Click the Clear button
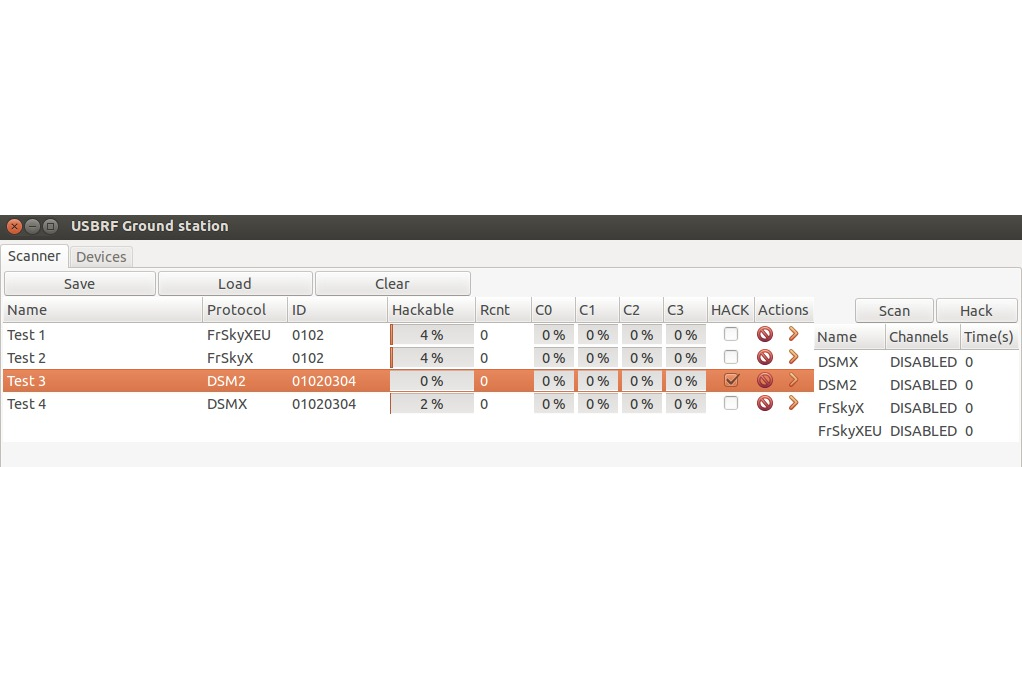1022x683 pixels. [392, 283]
